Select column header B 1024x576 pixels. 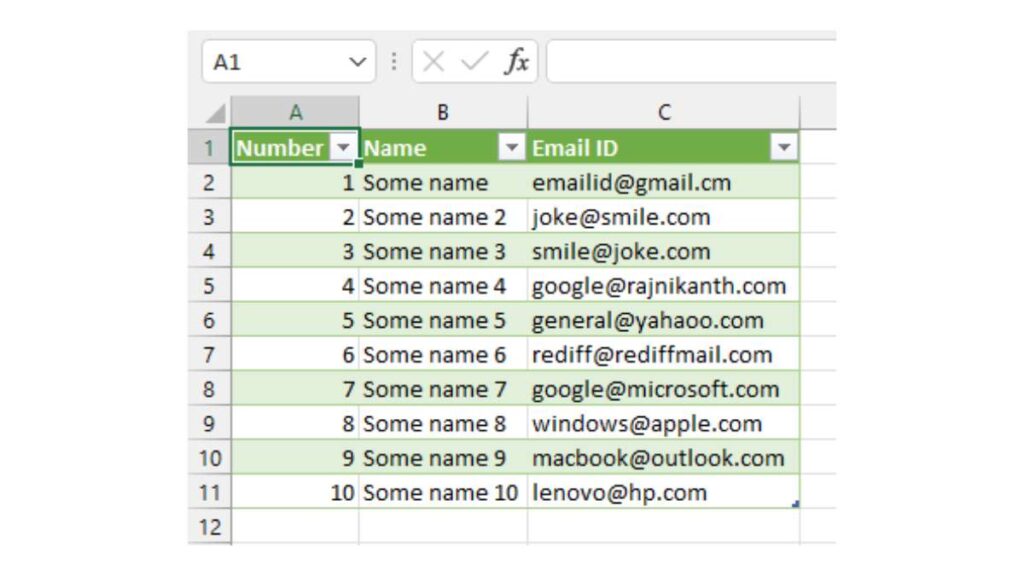(443, 111)
